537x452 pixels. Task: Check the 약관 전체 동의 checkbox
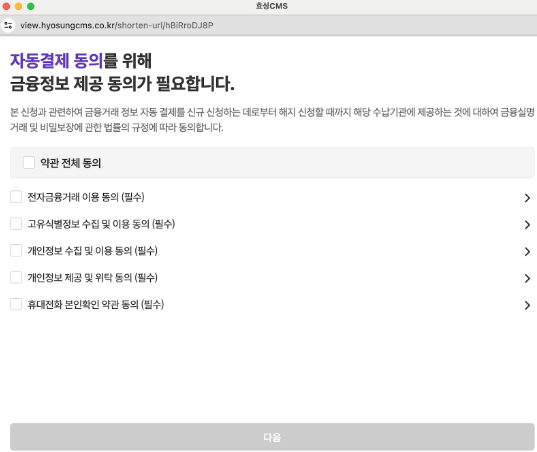(x=29, y=163)
